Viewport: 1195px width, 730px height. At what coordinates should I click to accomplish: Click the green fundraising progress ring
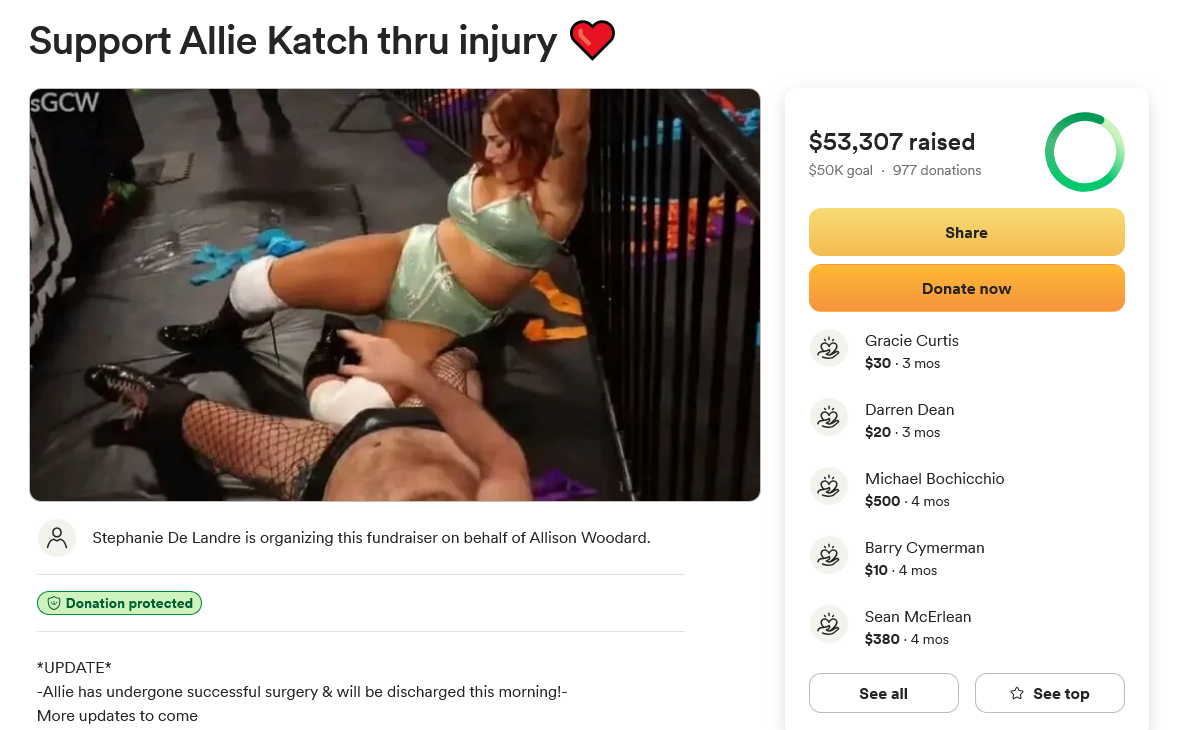(x=1084, y=152)
